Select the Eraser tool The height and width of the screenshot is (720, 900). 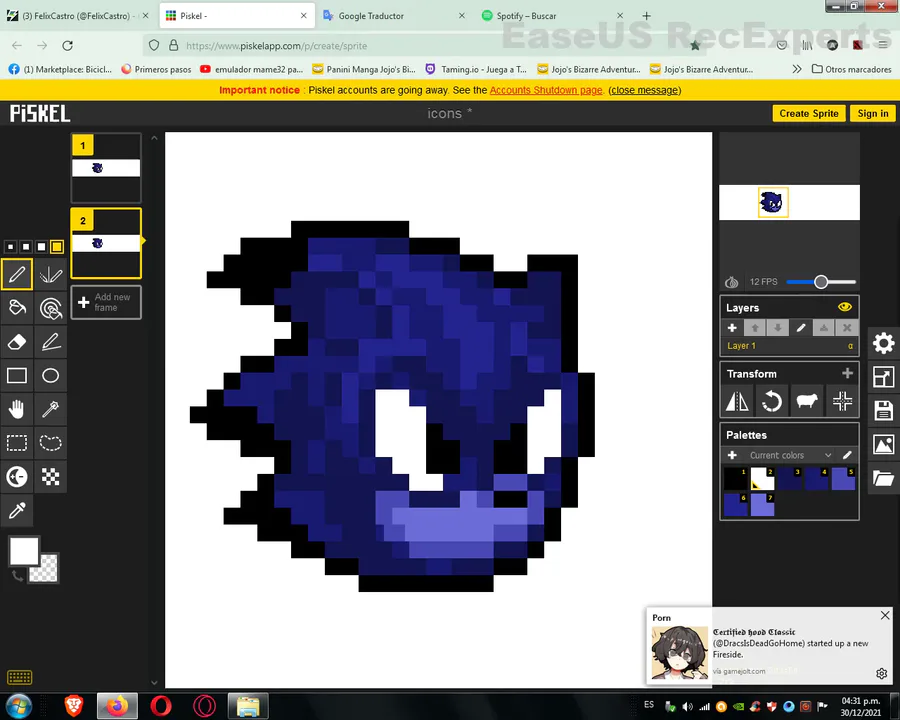tap(17, 342)
